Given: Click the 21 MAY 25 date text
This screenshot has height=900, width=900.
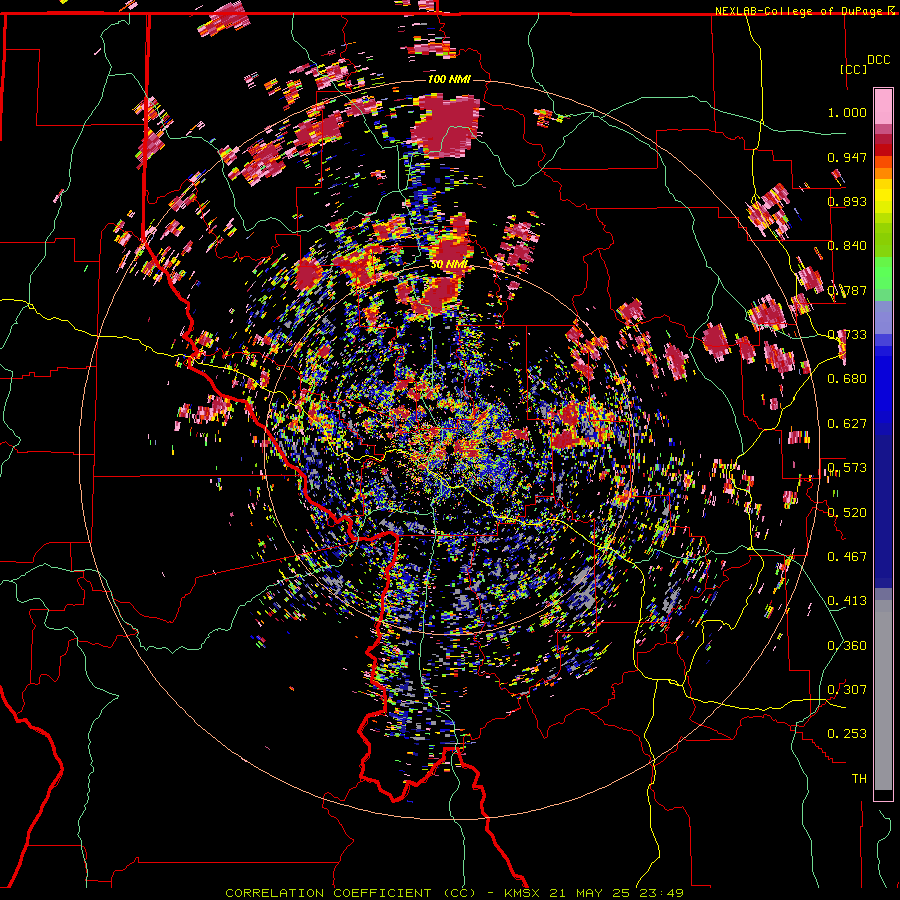Looking at the screenshot, I should [x=589, y=893].
